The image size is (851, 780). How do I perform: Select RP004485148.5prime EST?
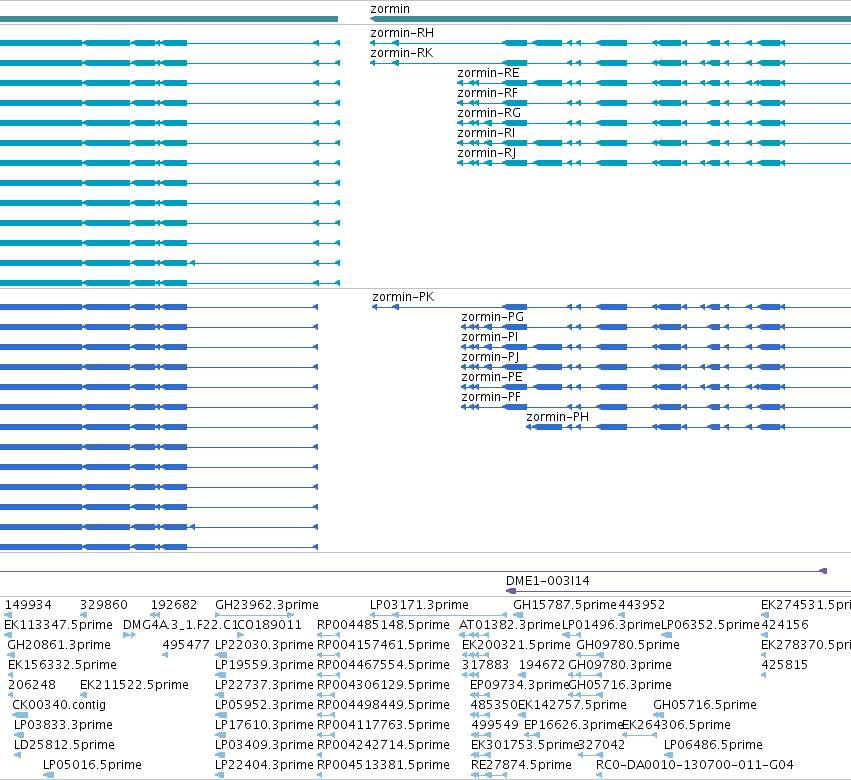383,625
